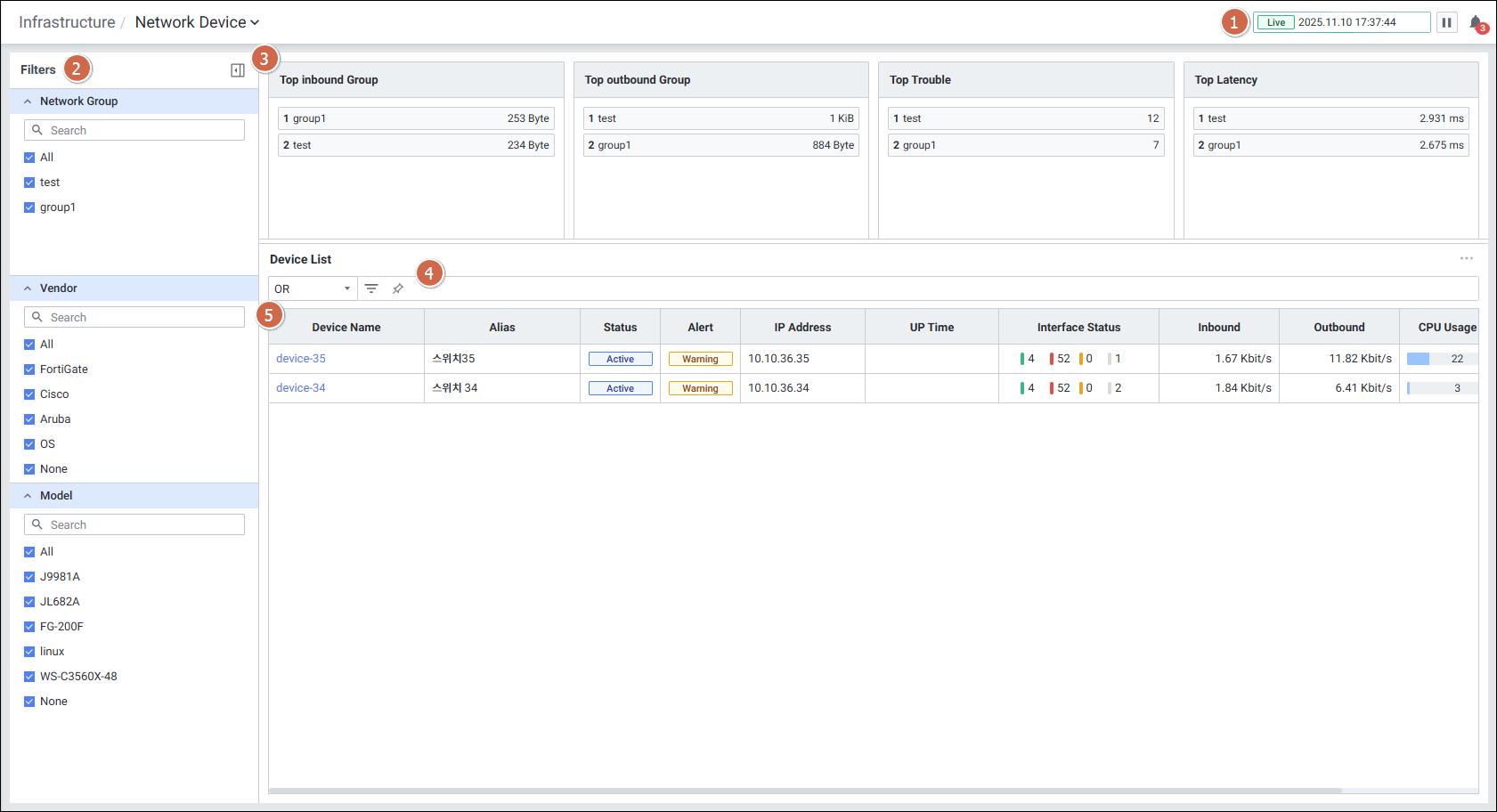This screenshot has width=1497, height=812.
Task: Click the Model search magnifier icon
Action: pyautogui.click(x=37, y=524)
